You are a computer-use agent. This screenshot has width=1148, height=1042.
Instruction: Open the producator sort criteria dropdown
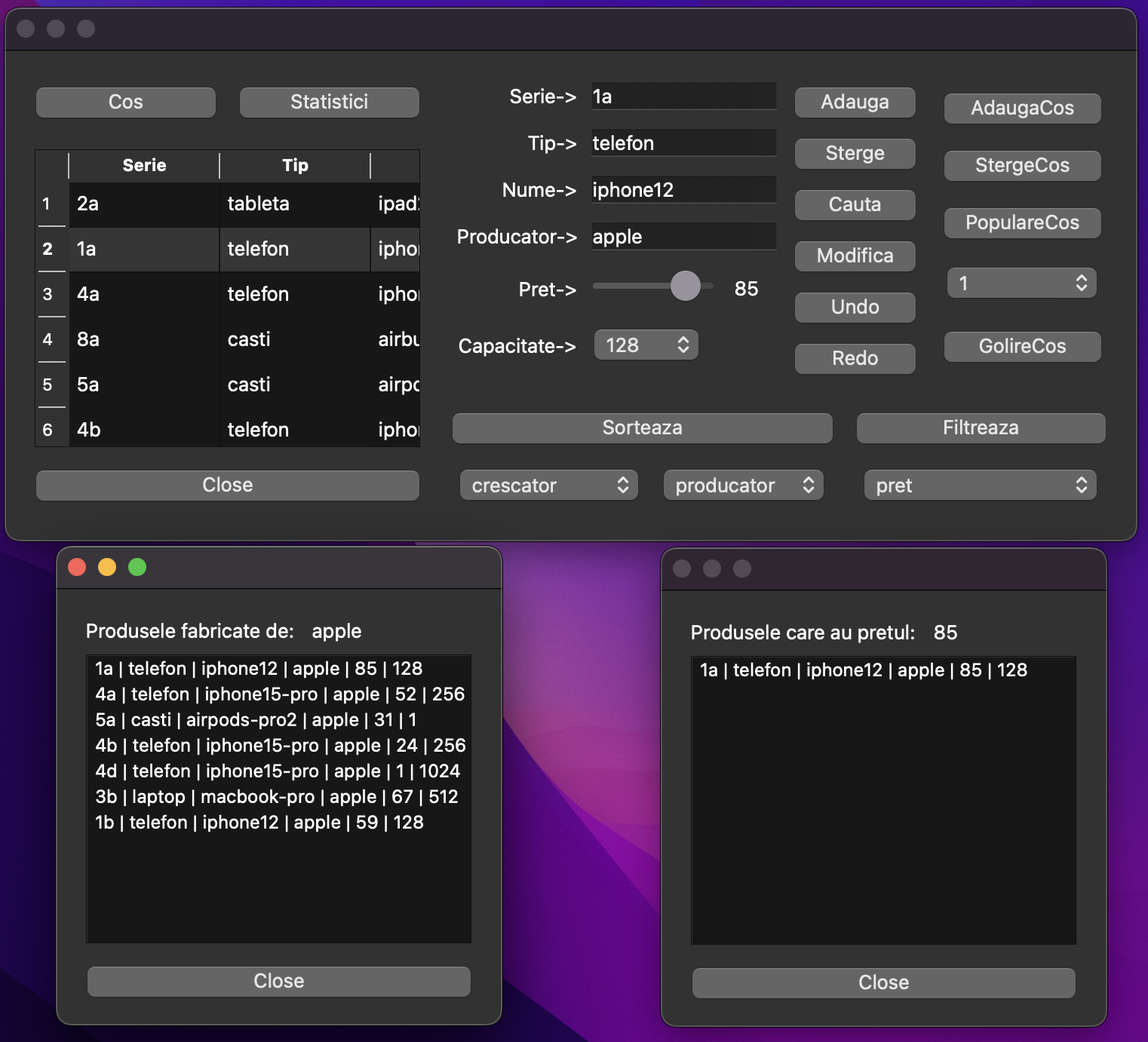[x=743, y=485]
